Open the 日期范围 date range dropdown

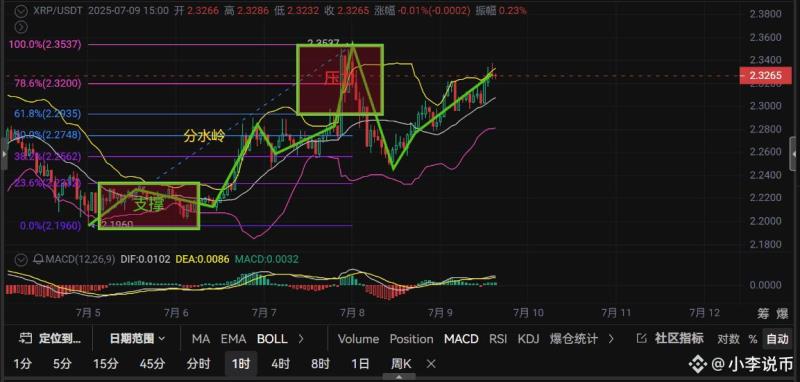137,338
